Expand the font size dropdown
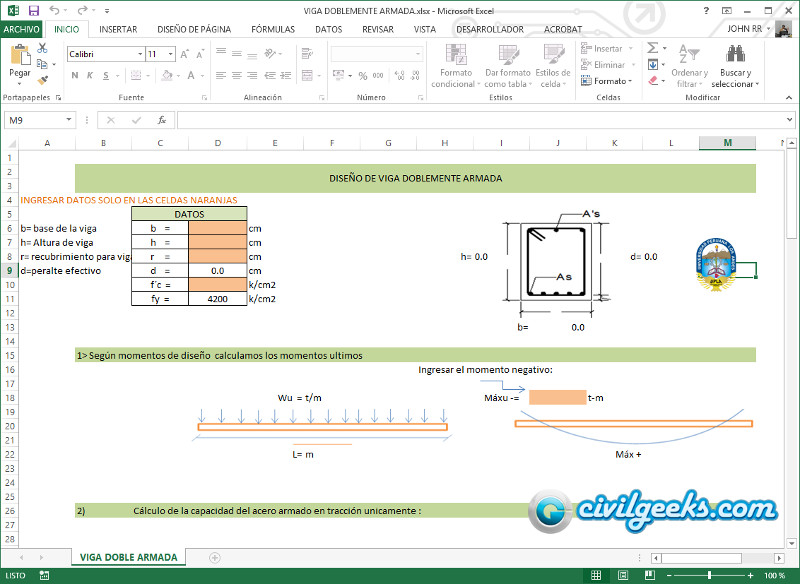The image size is (800, 584). pos(171,54)
